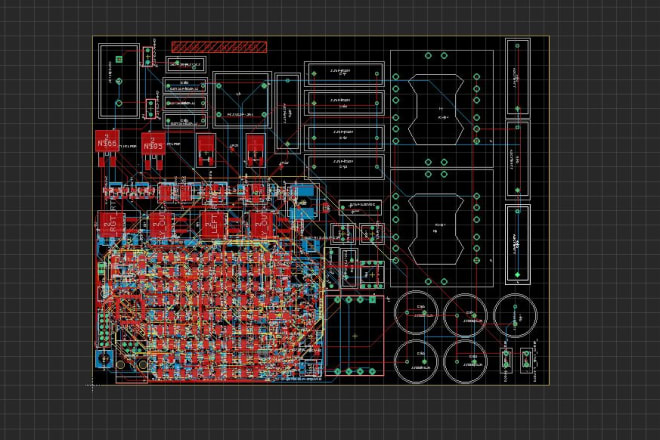Click the blue circular pad at the board corner
Screen dimensions: 660x440
tap(104, 359)
